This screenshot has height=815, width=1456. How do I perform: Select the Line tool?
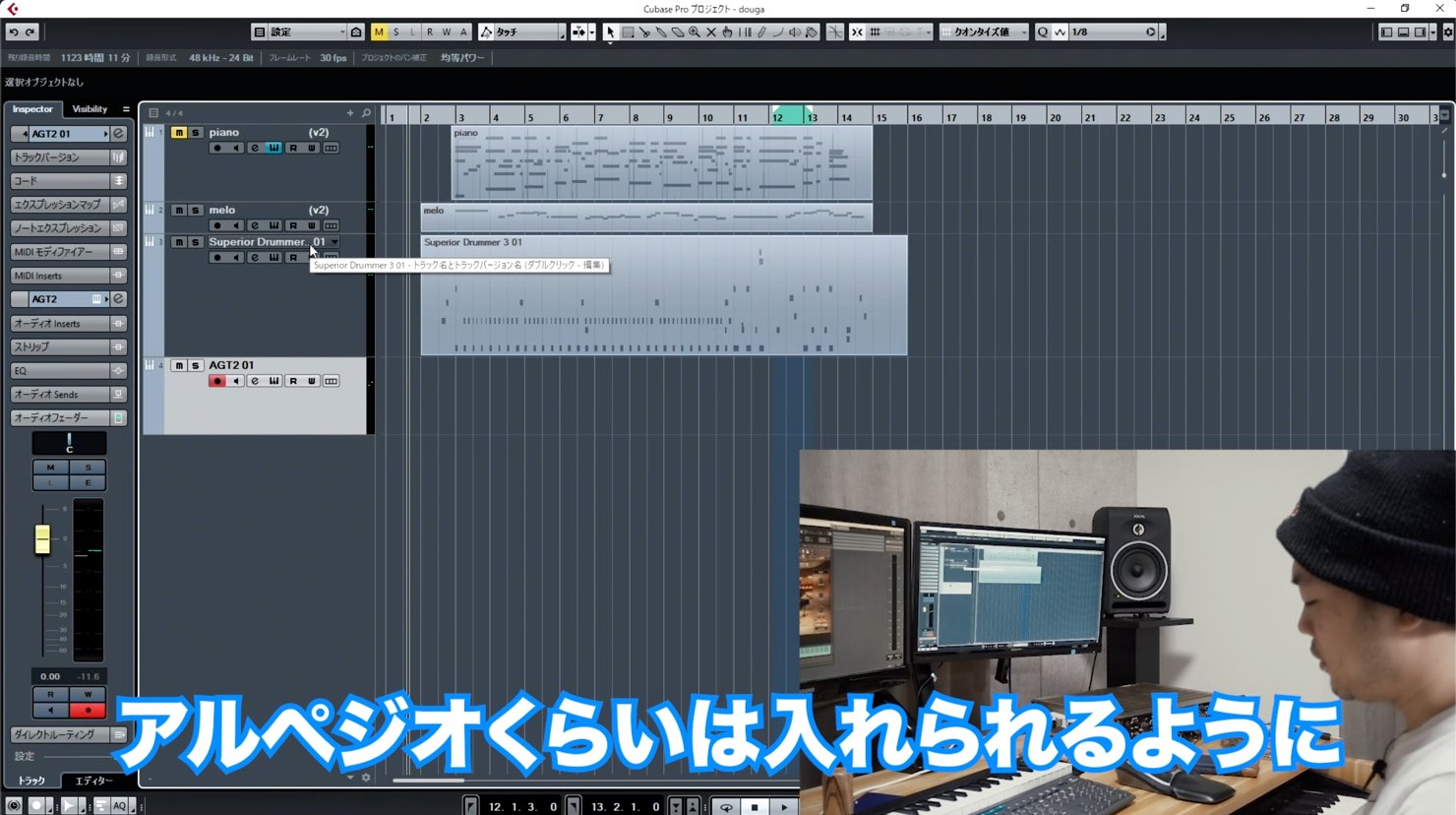coord(778,32)
